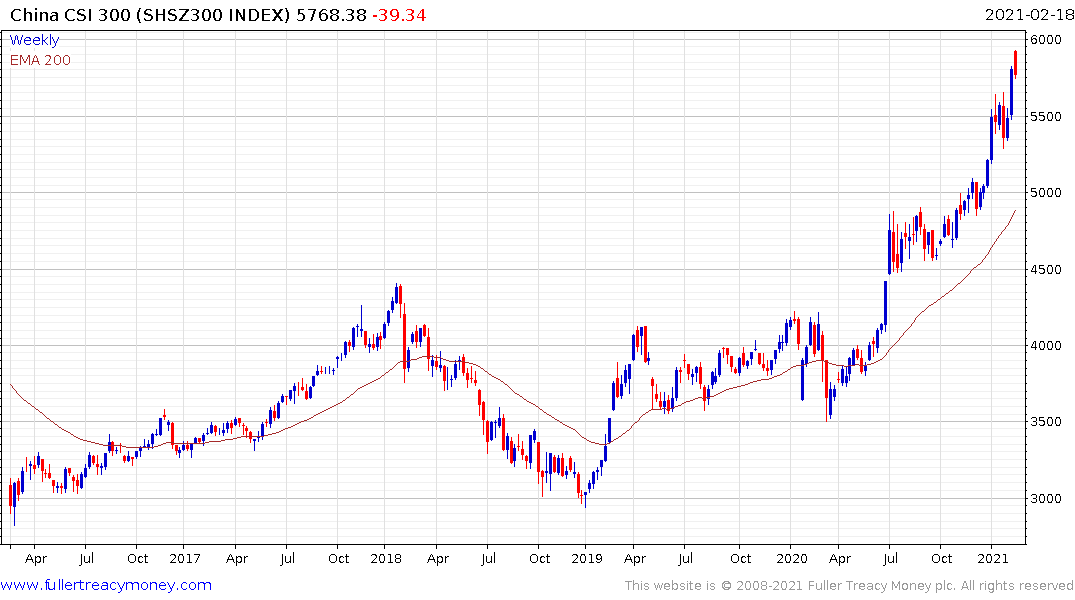
Task: Select the 6000 price axis label
Action: [1046, 40]
